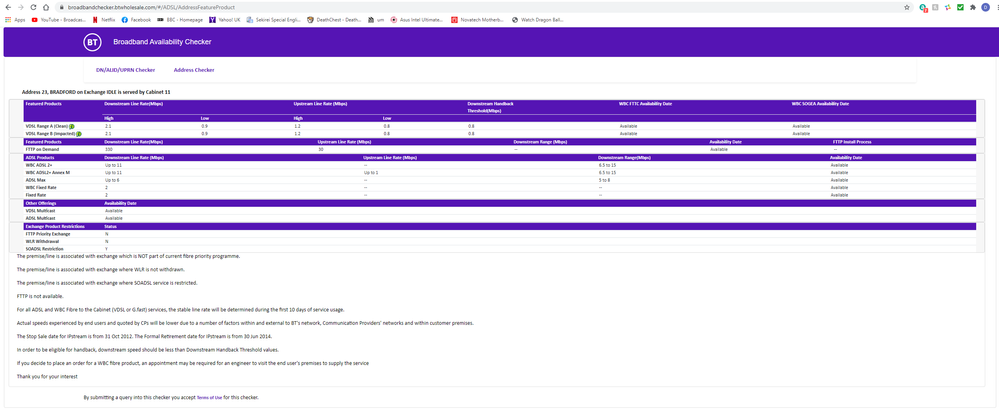The height and width of the screenshot is (419, 999).
Task: Open the YouTube bookmark
Action: coord(59,20)
